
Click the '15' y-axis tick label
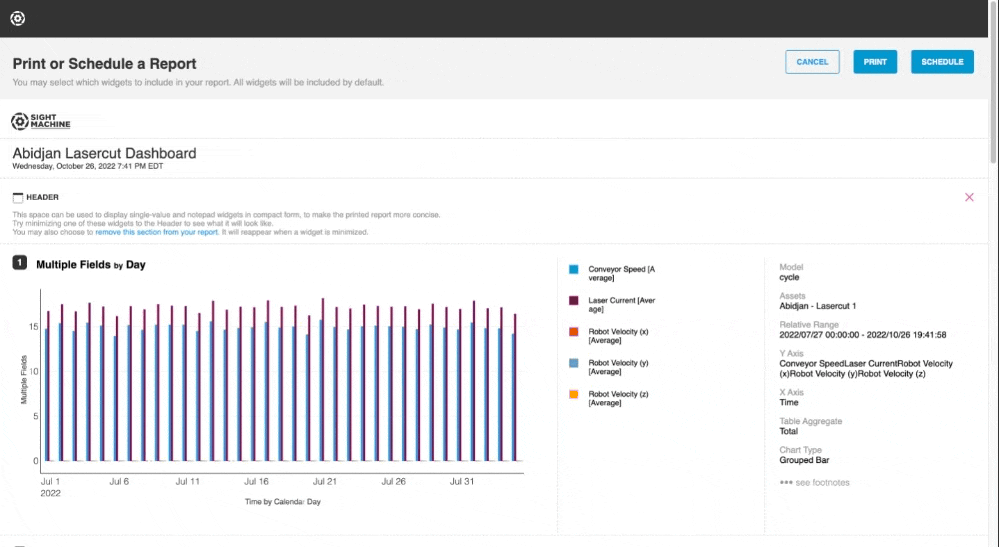33,327
